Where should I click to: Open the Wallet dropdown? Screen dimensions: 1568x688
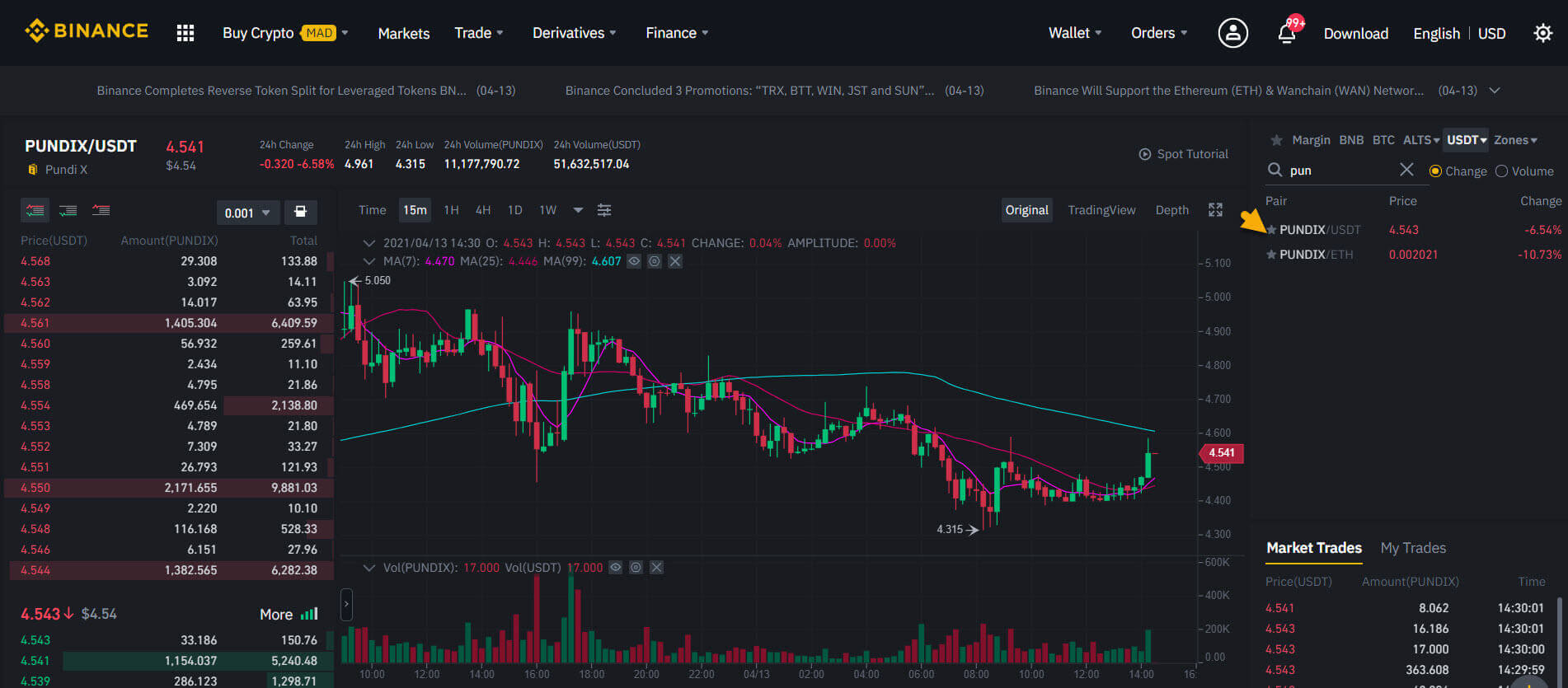pyautogui.click(x=1075, y=33)
